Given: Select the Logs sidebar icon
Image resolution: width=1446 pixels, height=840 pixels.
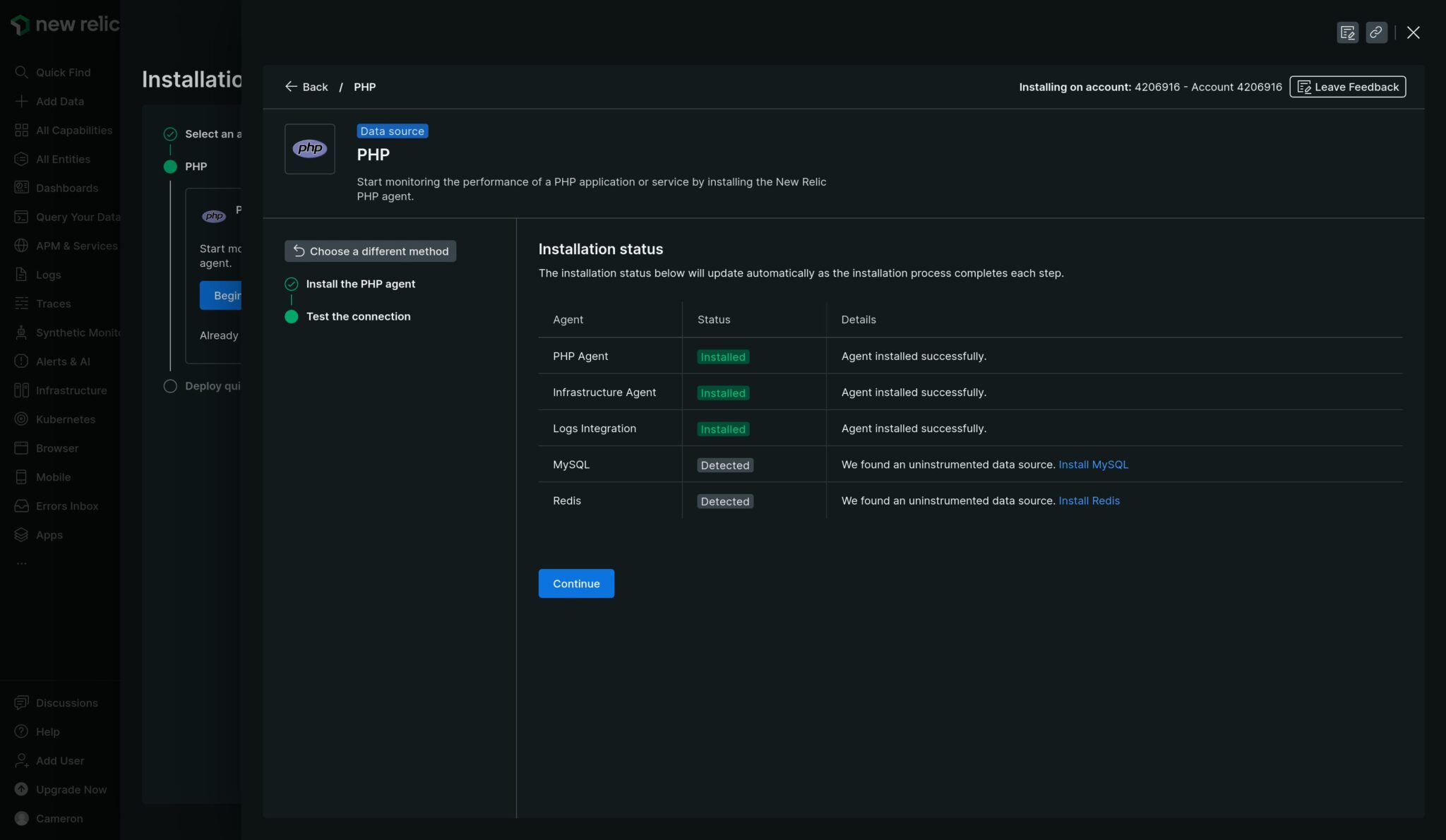Looking at the screenshot, I should [x=21, y=275].
